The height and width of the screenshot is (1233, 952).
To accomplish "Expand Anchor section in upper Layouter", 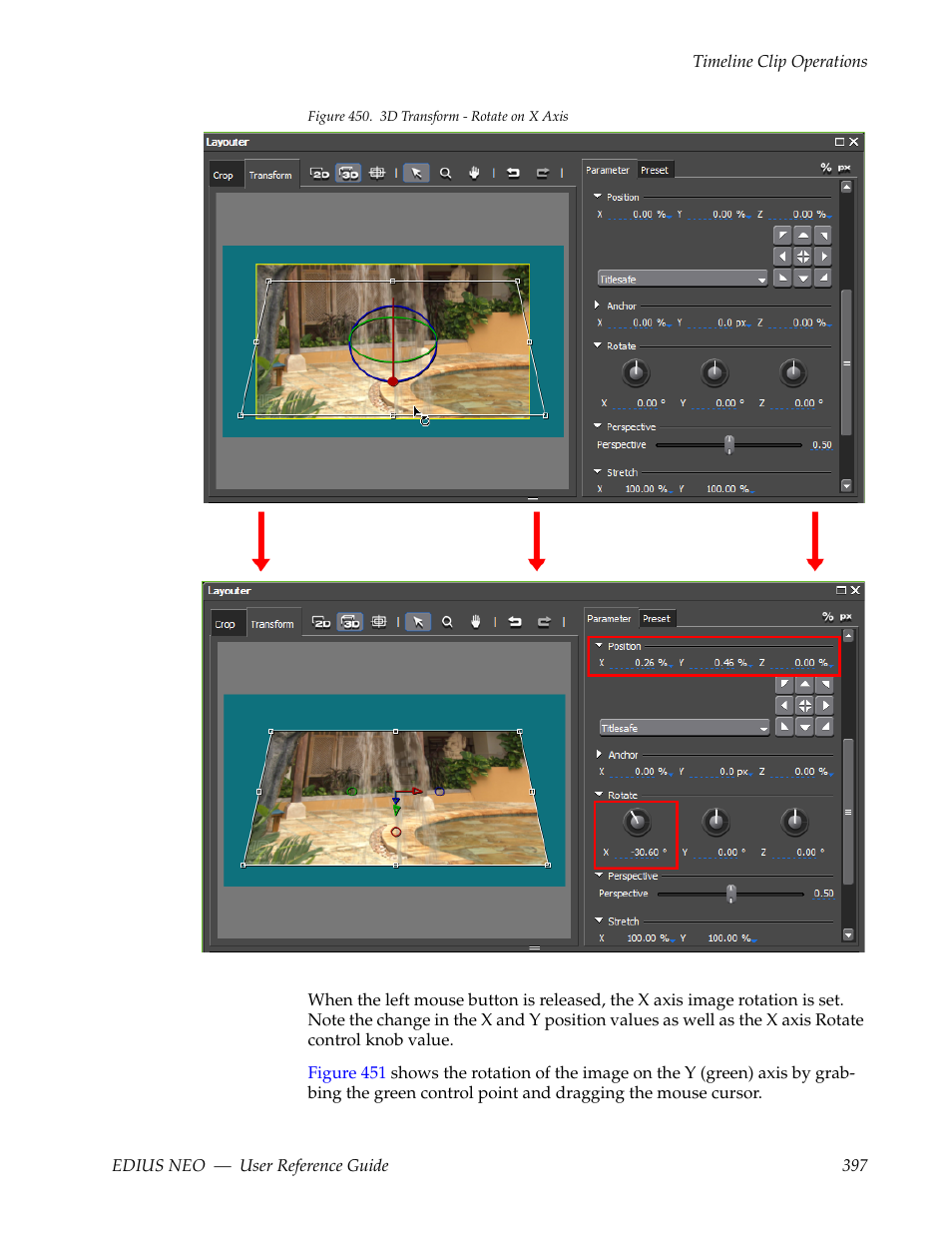I will coord(598,306).
